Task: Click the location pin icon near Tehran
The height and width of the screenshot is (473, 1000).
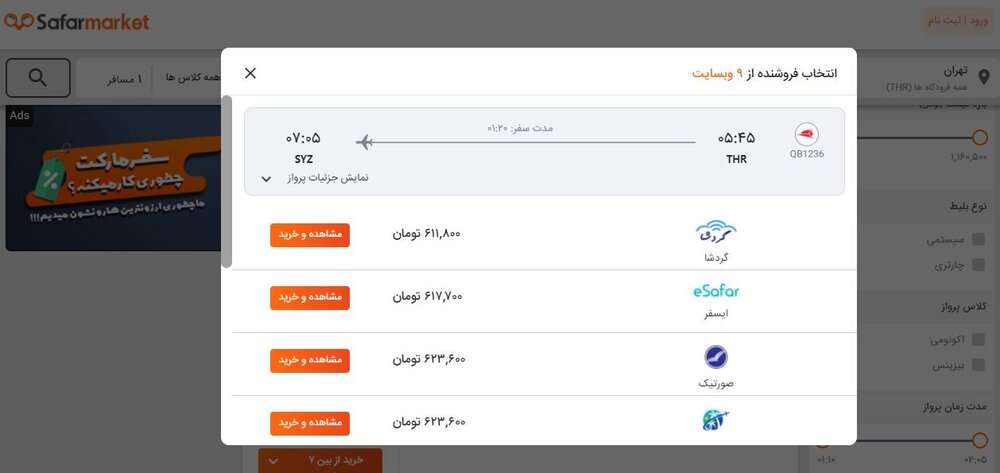Action: click(984, 78)
